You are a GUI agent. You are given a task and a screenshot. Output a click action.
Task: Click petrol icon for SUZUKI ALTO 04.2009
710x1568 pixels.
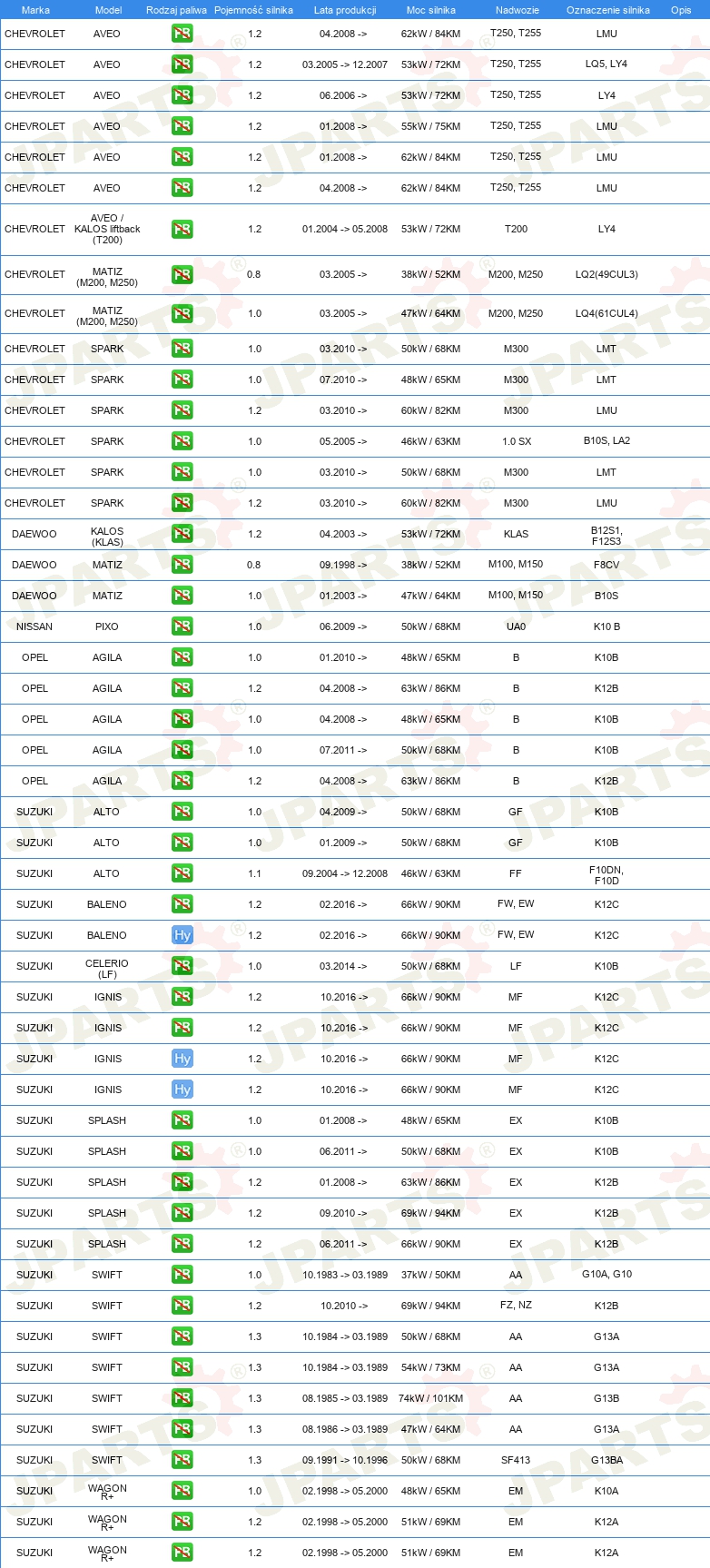182,812
